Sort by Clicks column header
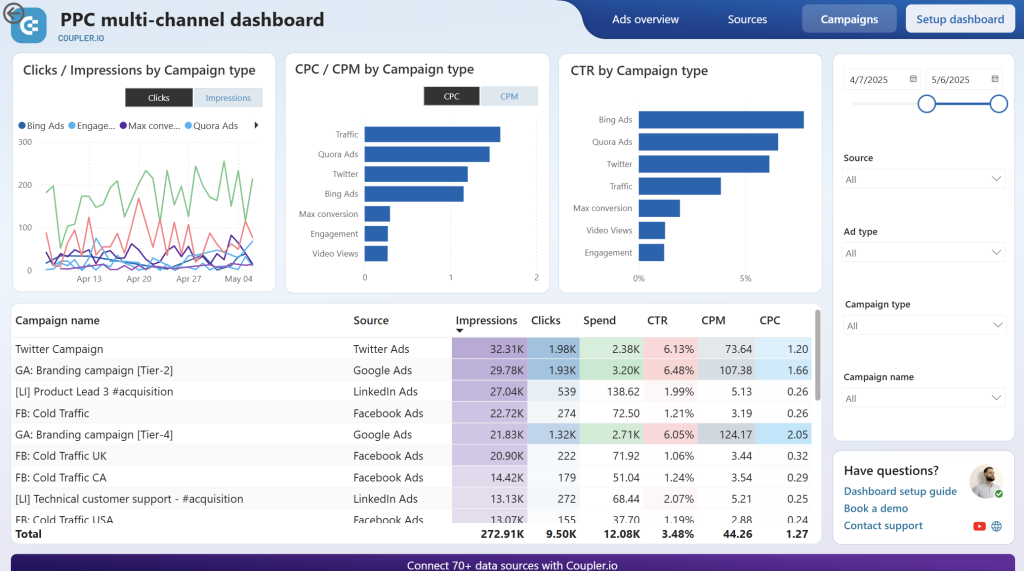Image resolution: width=1024 pixels, height=571 pixels. pos(546,320)
